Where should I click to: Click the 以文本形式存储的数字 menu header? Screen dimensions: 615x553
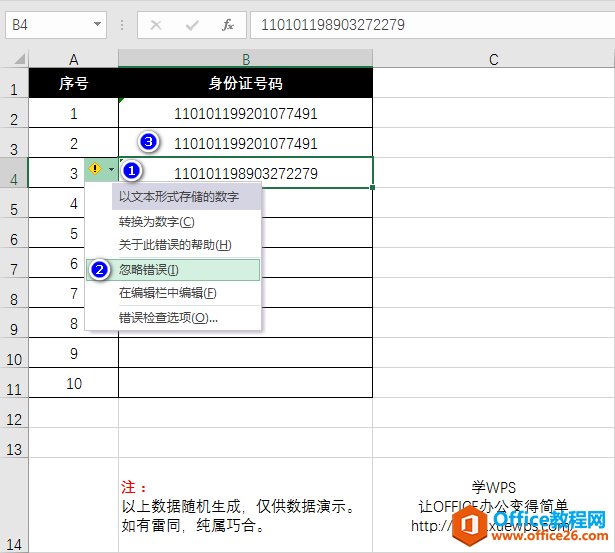[187, 196]
